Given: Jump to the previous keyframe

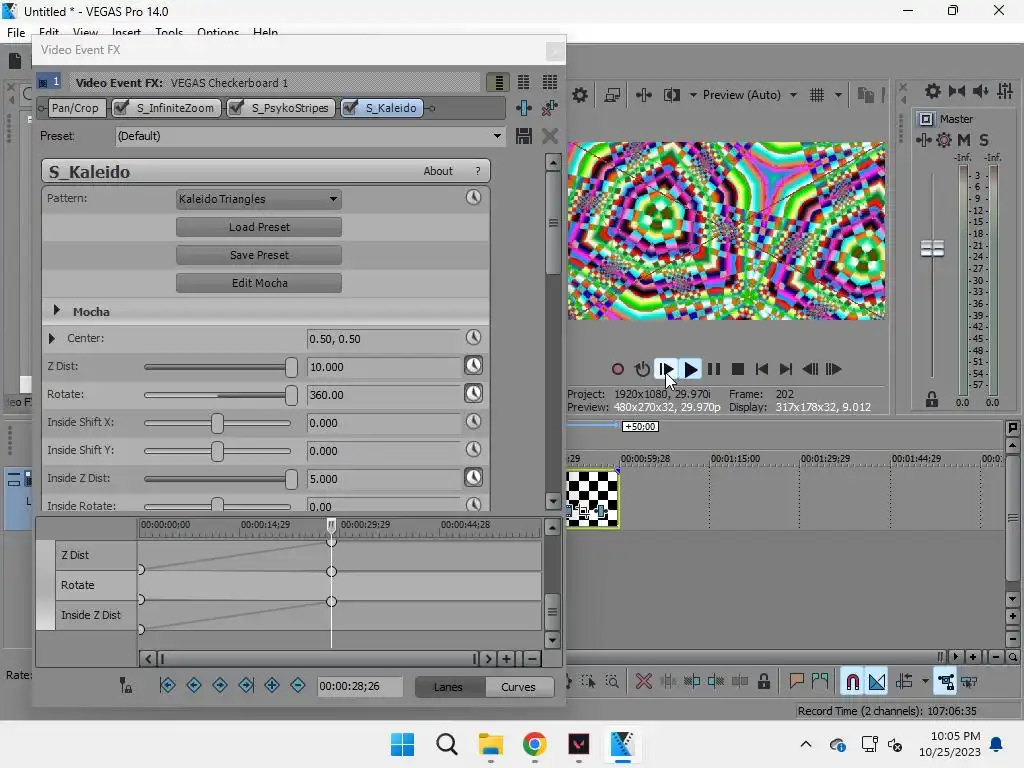Looking at the screenshot, I should (x=194, y=685).
